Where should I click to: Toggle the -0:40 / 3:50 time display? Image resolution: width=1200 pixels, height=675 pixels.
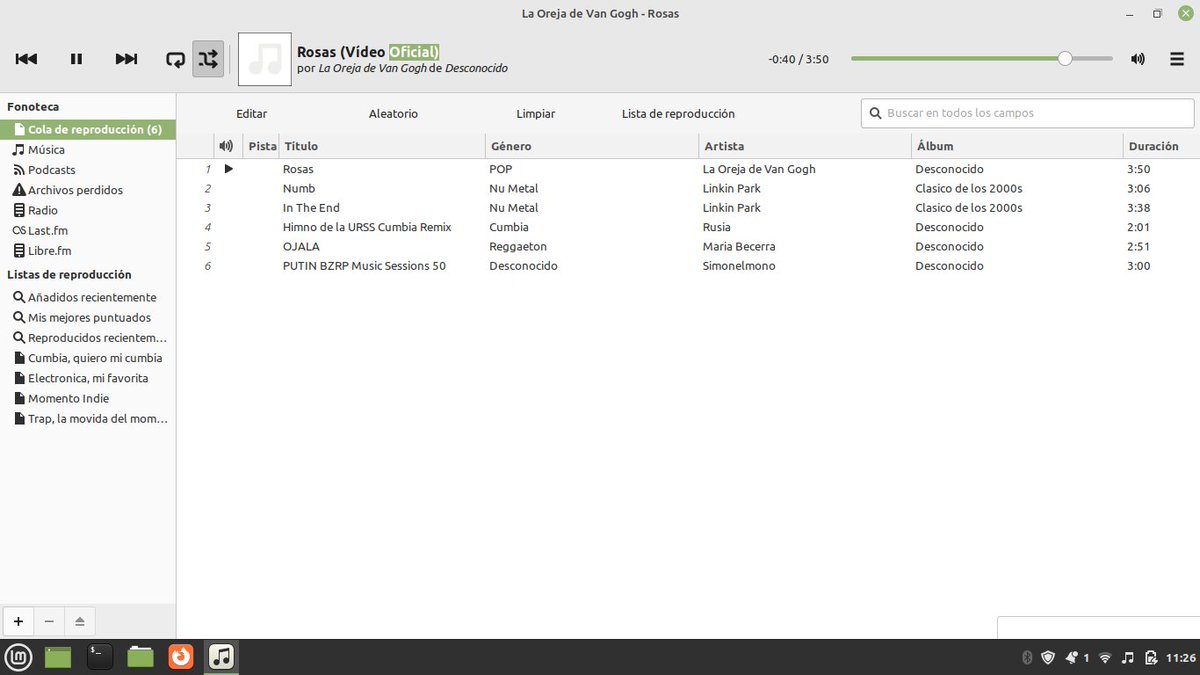798,59
